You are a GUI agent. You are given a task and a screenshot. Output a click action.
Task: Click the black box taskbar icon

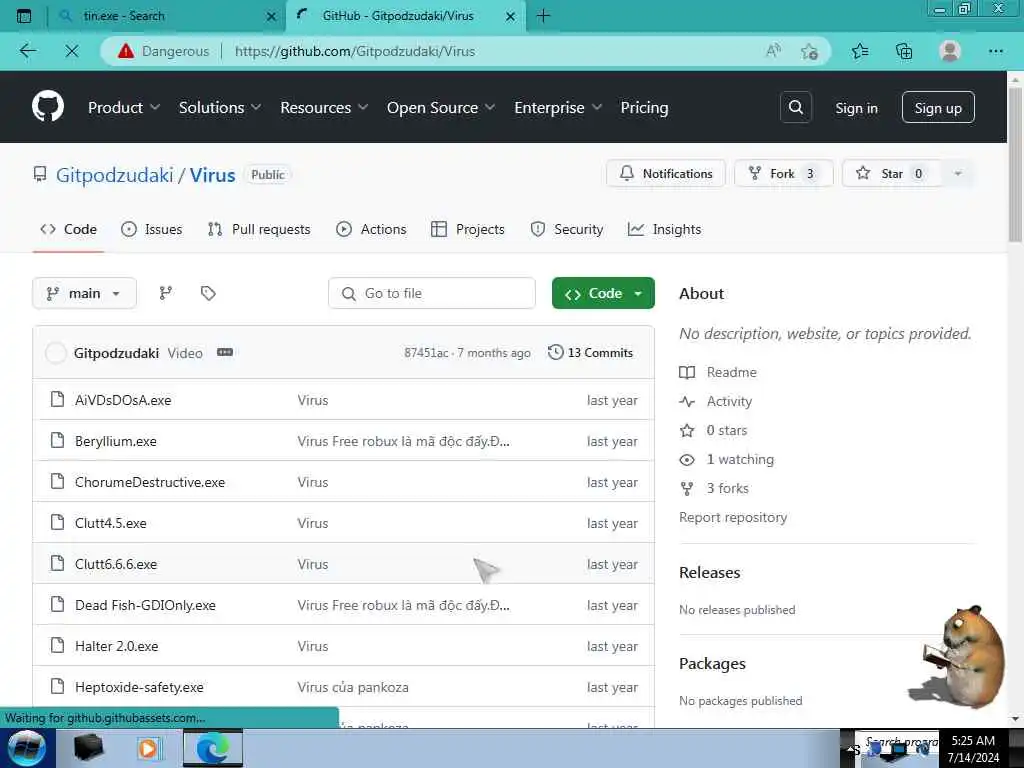pos(88,748)
